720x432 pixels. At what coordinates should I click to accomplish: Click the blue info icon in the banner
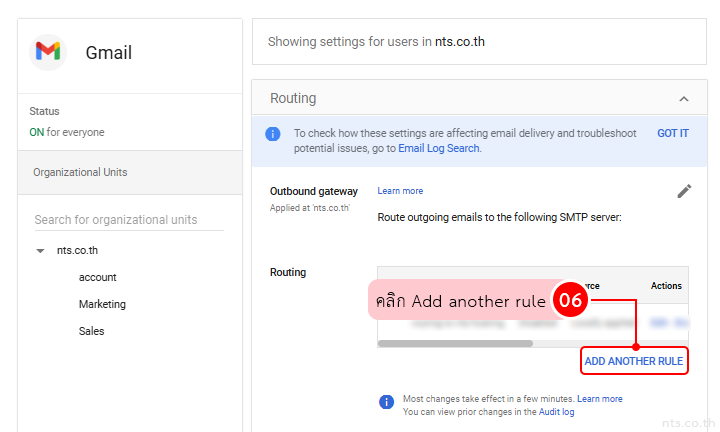[273, 133]
